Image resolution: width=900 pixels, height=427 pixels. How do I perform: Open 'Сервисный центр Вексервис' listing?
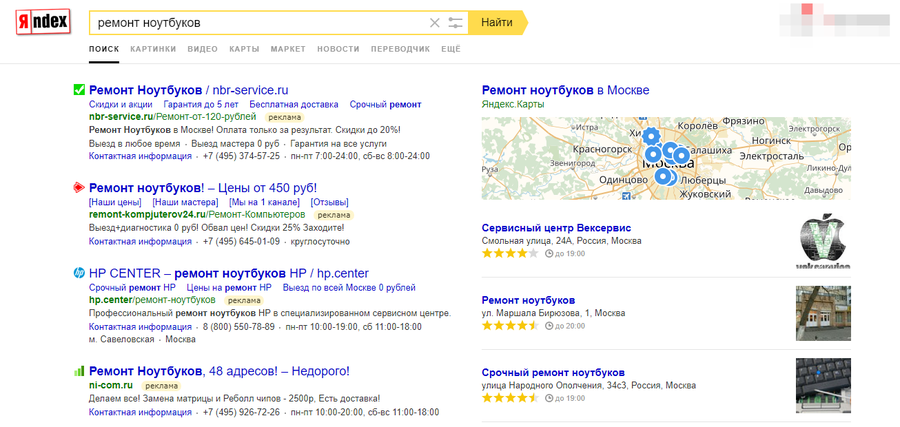click(556, 228)
